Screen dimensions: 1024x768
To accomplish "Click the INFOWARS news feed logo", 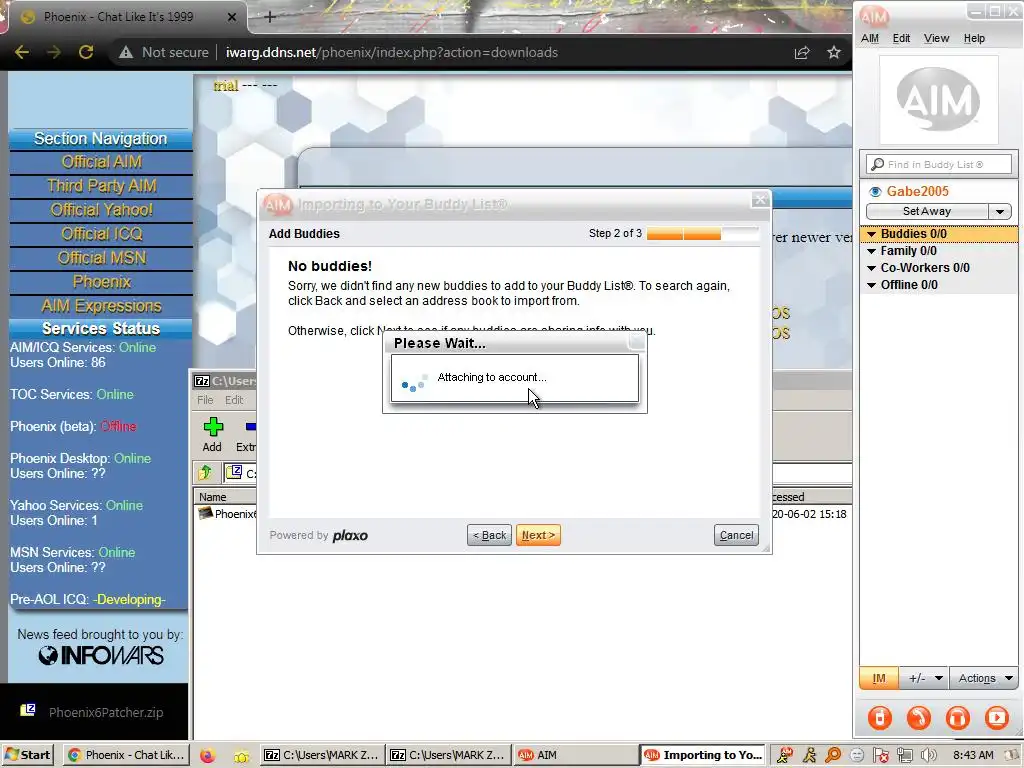I will 101,655.
